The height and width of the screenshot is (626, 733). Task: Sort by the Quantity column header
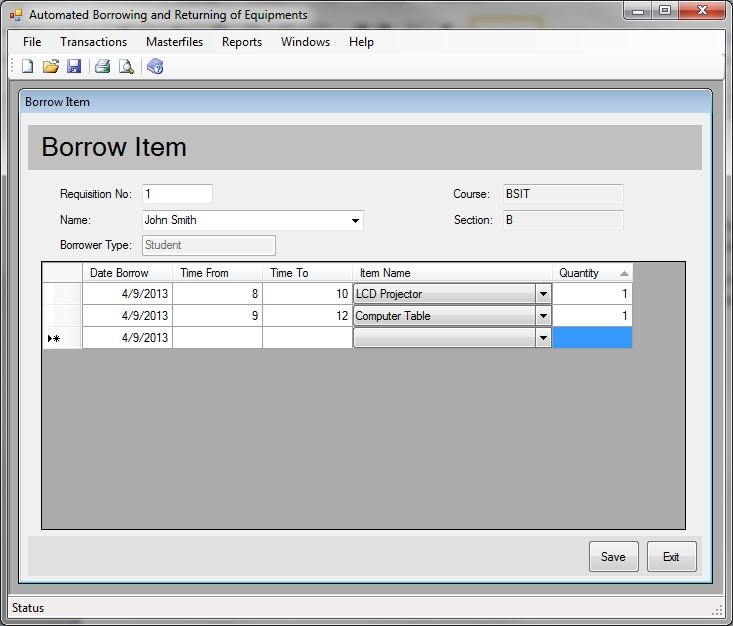point(592,273)
